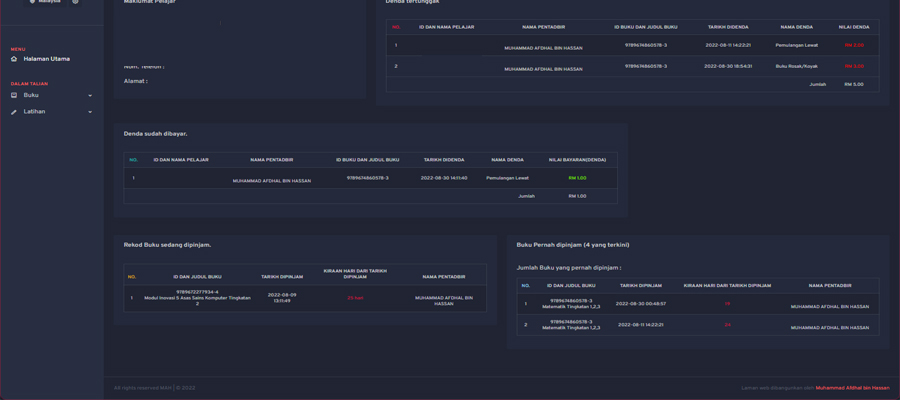Click the Tarikh Didenda header in Denda tertunggak
The width and height of the screenshot is (900, 400).
(x=728, y=27)
